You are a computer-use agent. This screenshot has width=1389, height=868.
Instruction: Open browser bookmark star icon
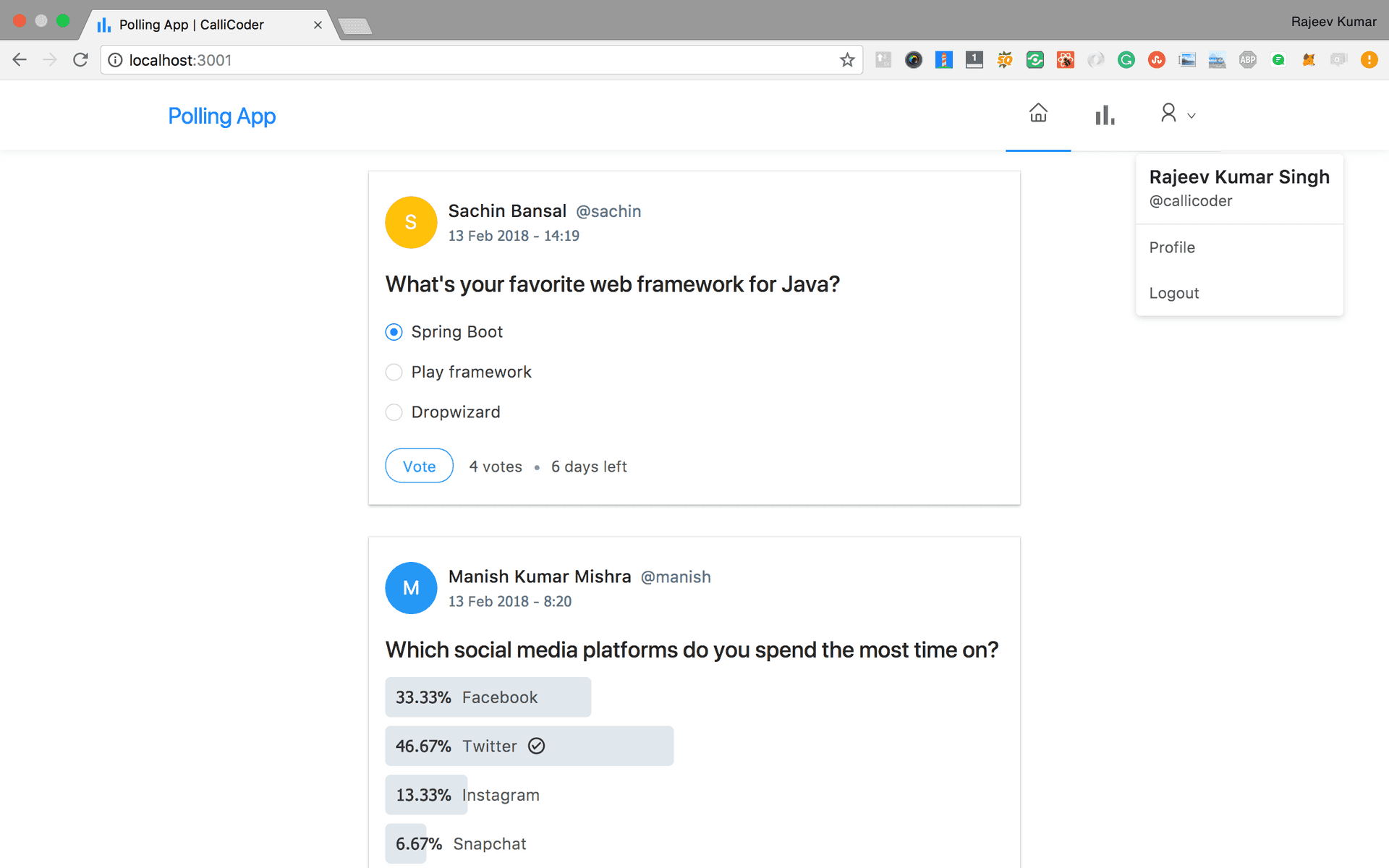pyautogui.click(x=848, y=60)
